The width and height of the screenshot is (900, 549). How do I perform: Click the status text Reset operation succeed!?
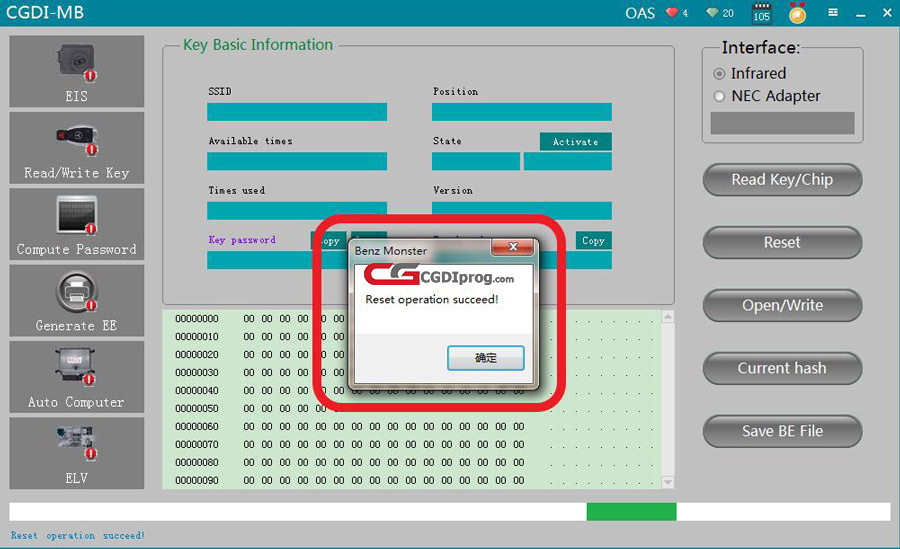tap(77, 536)
